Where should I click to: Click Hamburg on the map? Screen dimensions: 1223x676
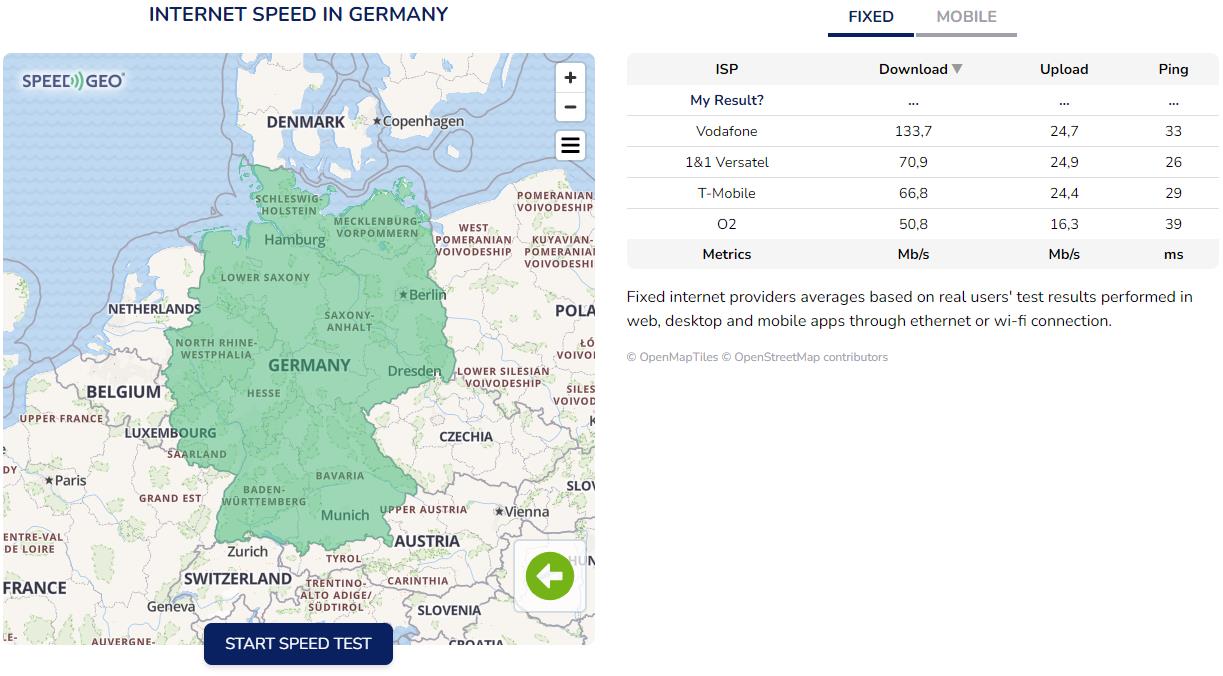coord(294,240)
